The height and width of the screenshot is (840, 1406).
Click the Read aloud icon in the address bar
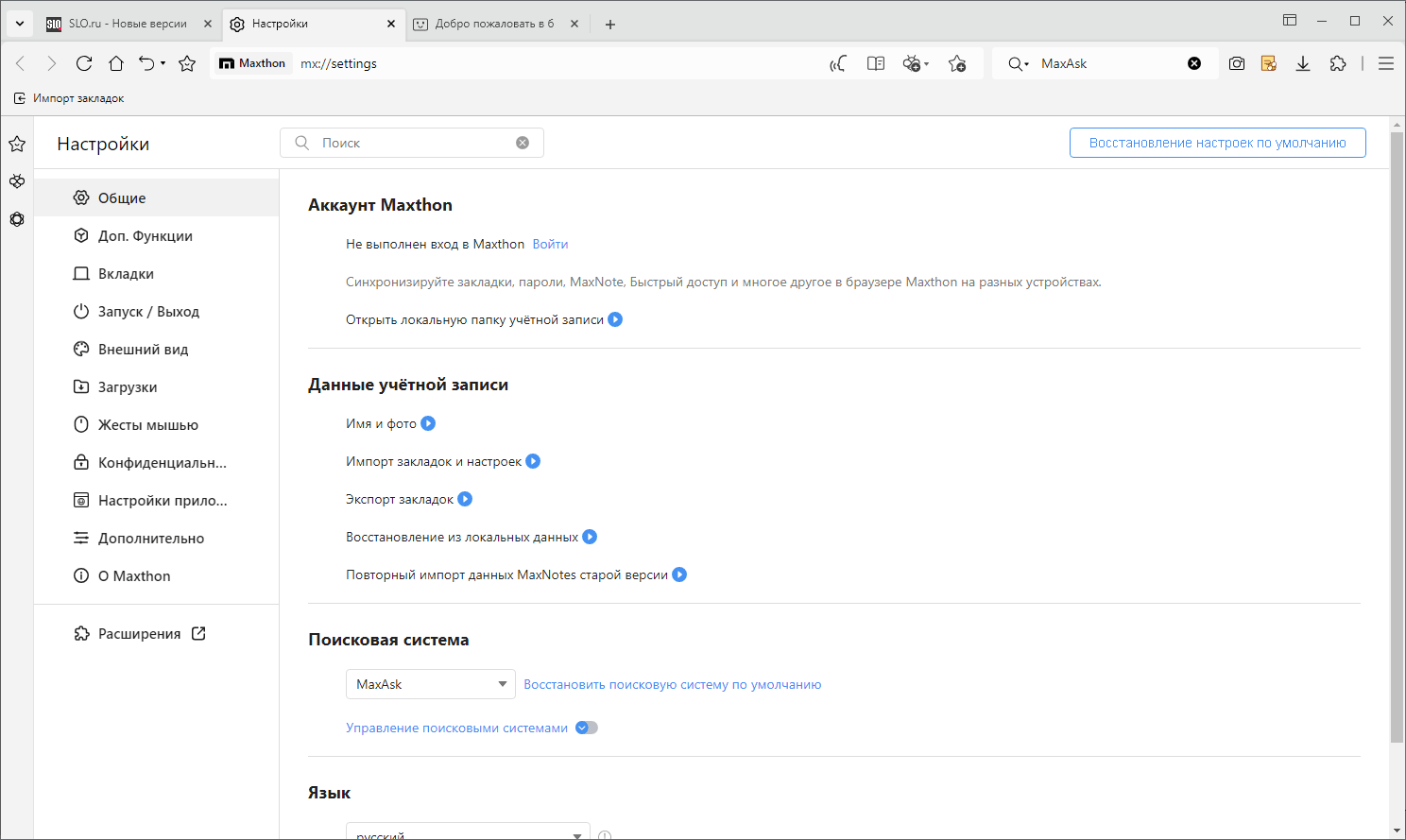point(838,63)
